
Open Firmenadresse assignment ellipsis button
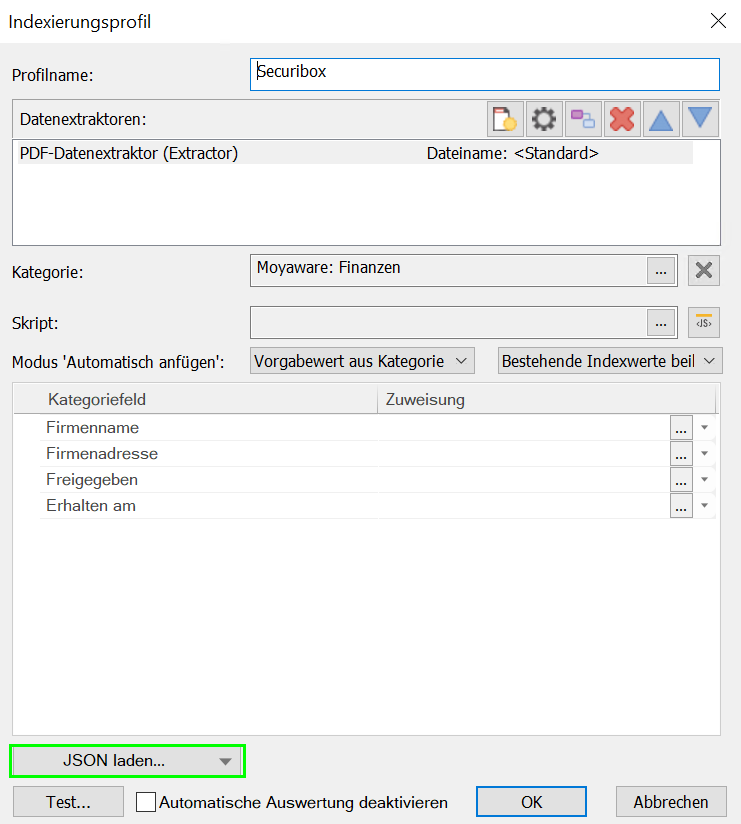coord(681,453)
